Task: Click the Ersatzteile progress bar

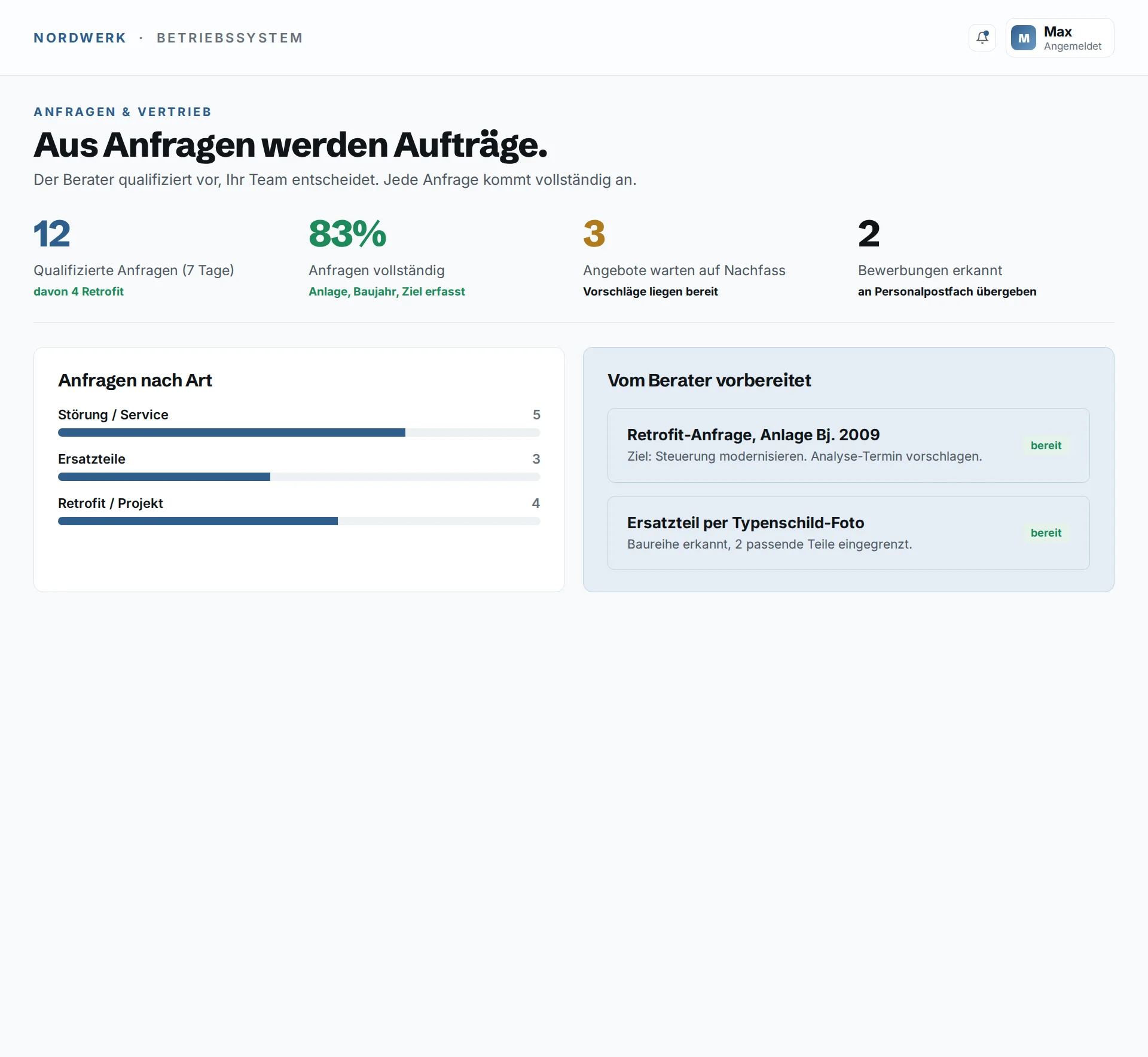Action: click(299, 477)
